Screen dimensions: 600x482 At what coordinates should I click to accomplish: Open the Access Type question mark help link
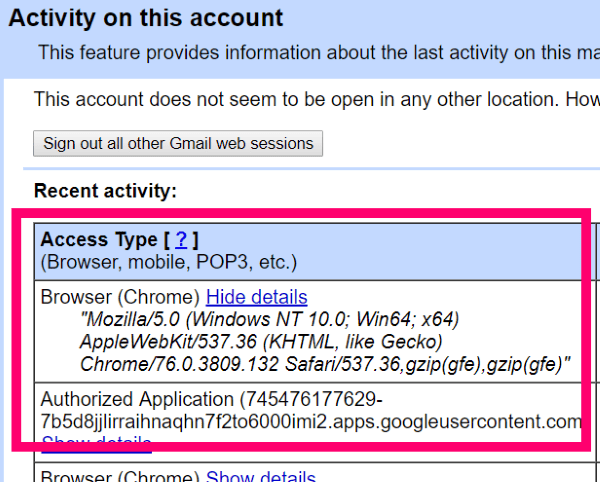181,239
